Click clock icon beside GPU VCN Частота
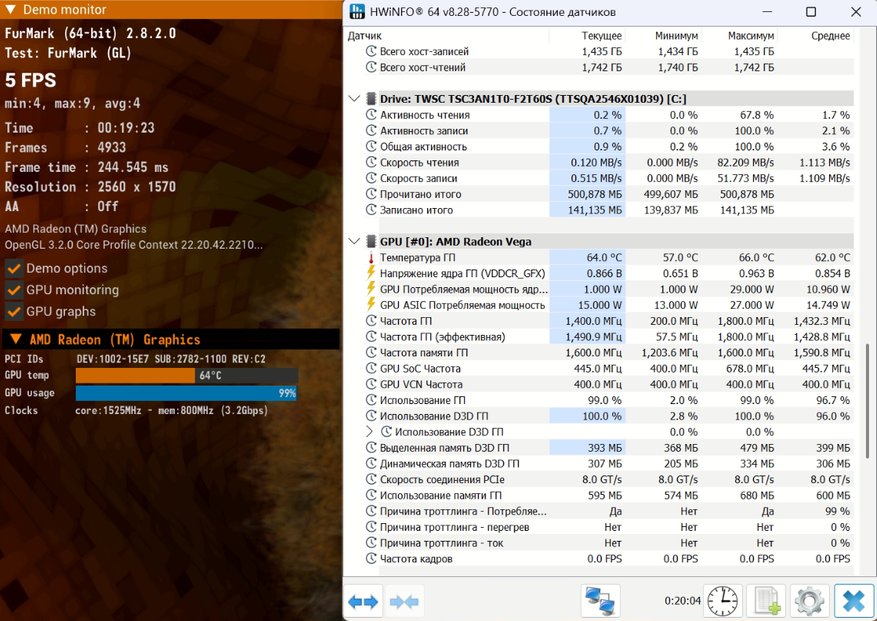Viewport: 877px width, 621px height. pyautogui.click(x=371, y=384)
